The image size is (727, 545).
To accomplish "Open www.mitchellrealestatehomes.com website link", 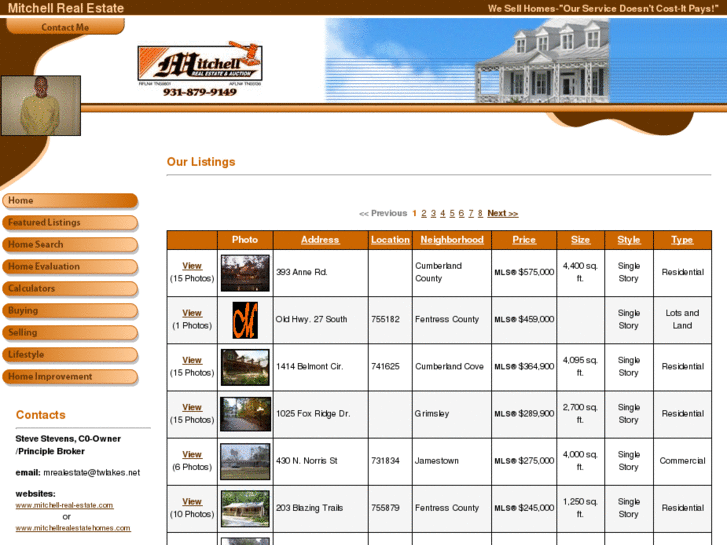I will (x=73, y=528).
